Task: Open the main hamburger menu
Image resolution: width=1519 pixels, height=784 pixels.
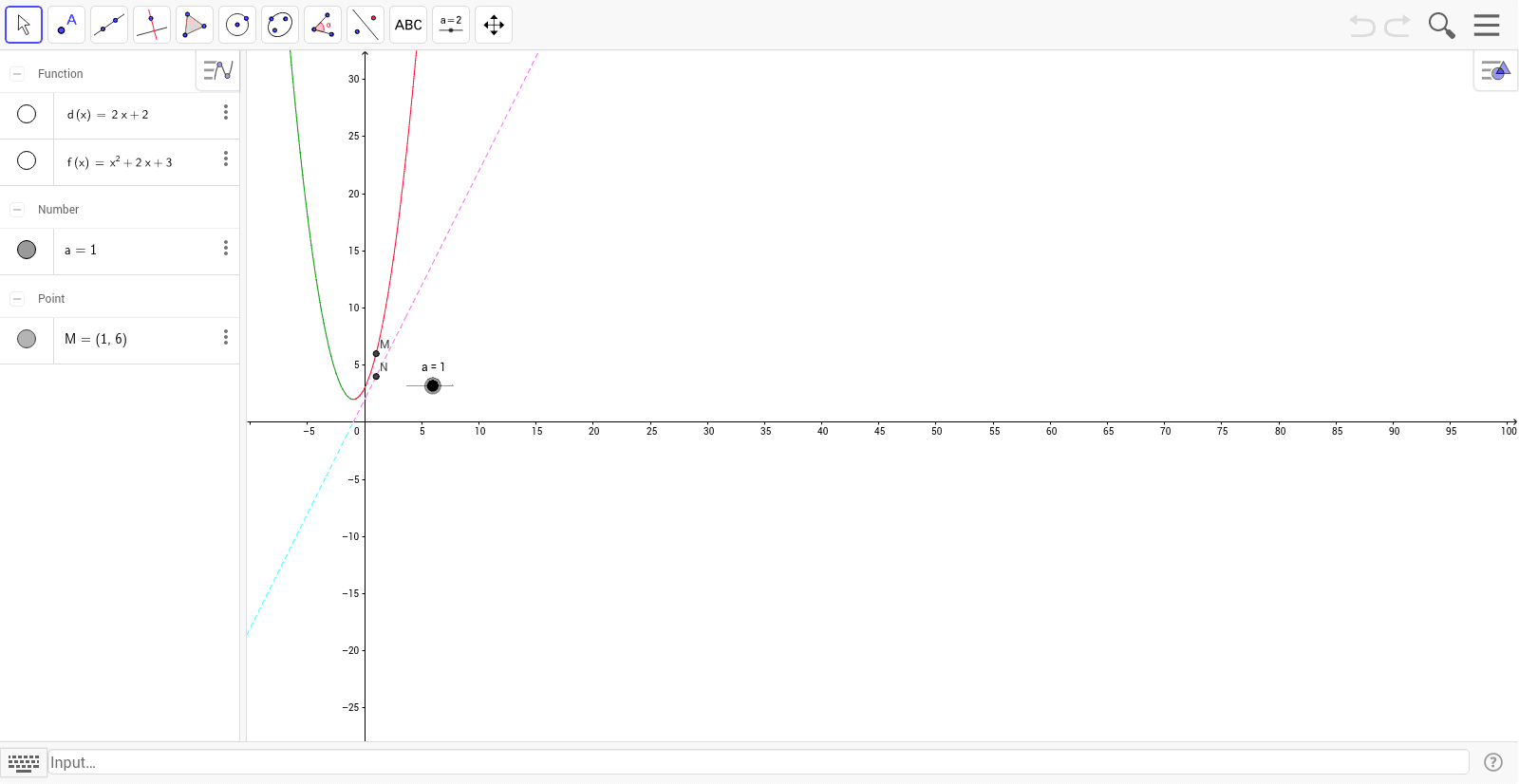Action: [1487, 25]
